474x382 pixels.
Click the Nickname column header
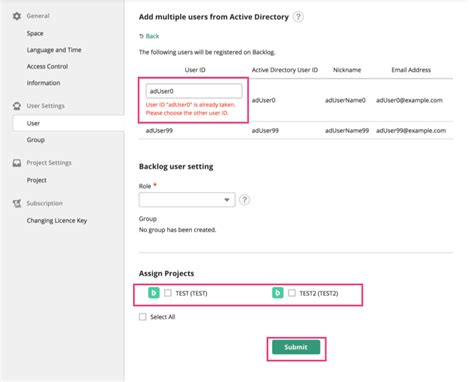(x=347, y=70)
